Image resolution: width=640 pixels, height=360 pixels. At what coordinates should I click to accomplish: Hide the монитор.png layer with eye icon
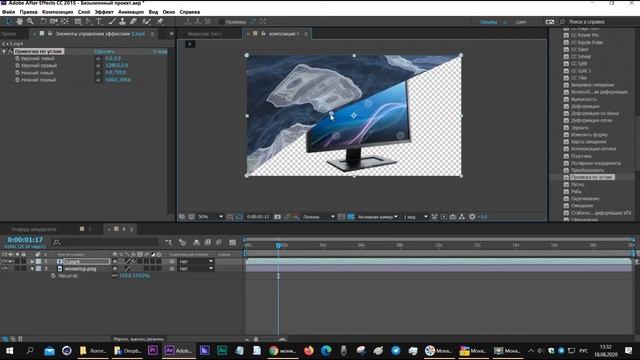(4, 269)
